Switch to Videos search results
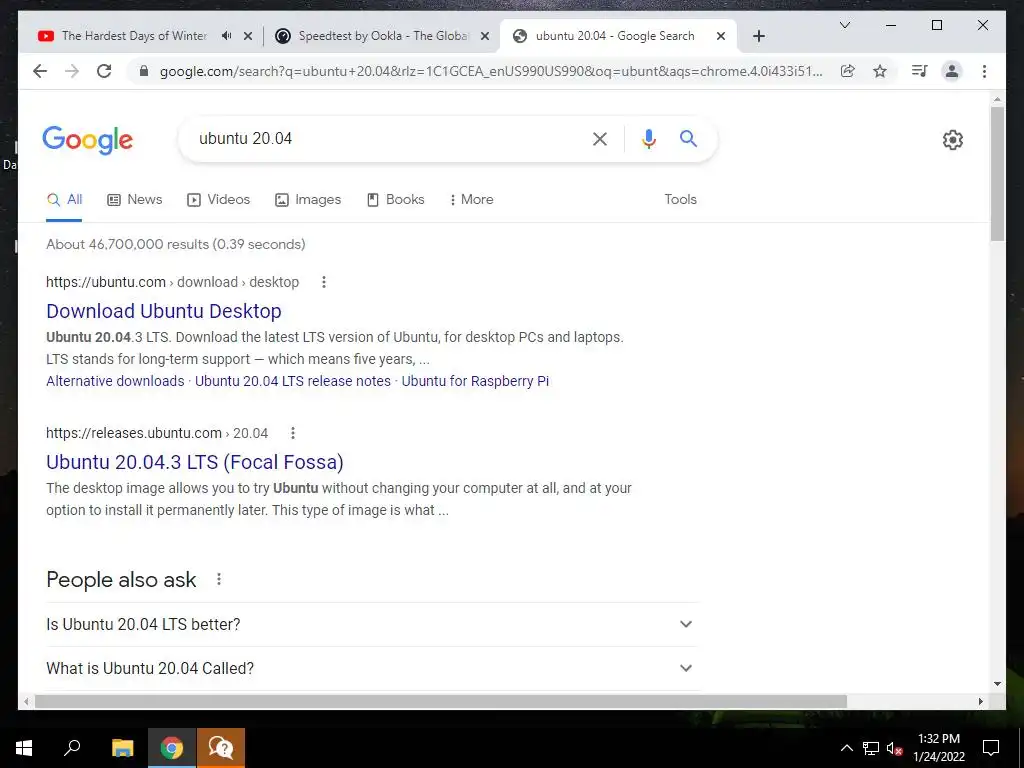 [218, 199]
